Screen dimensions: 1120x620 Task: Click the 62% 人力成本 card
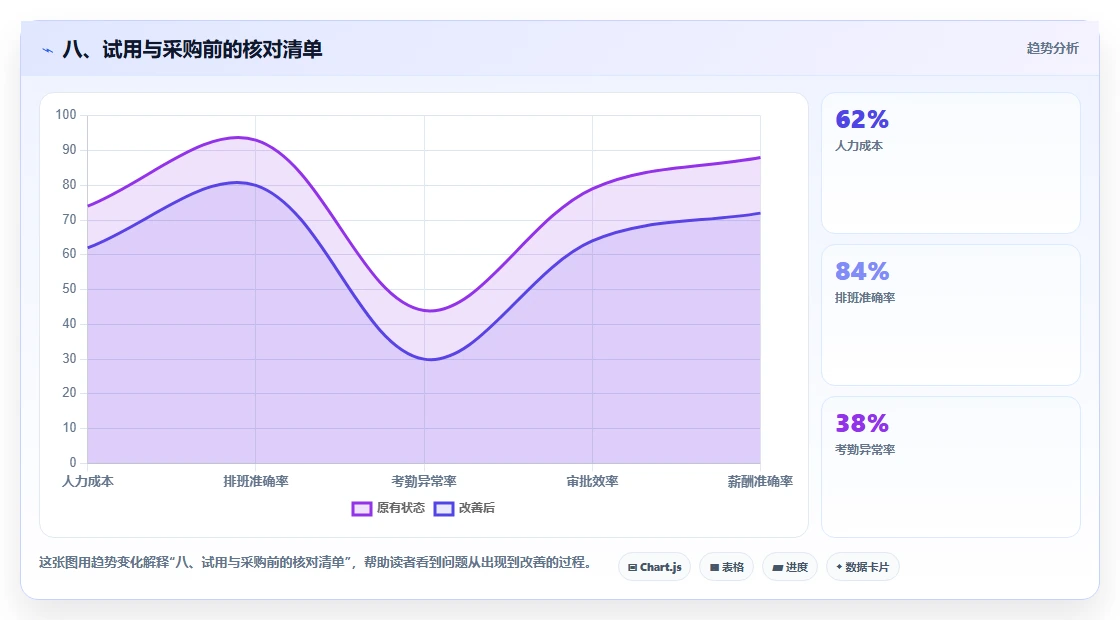[x=951, y=163]
